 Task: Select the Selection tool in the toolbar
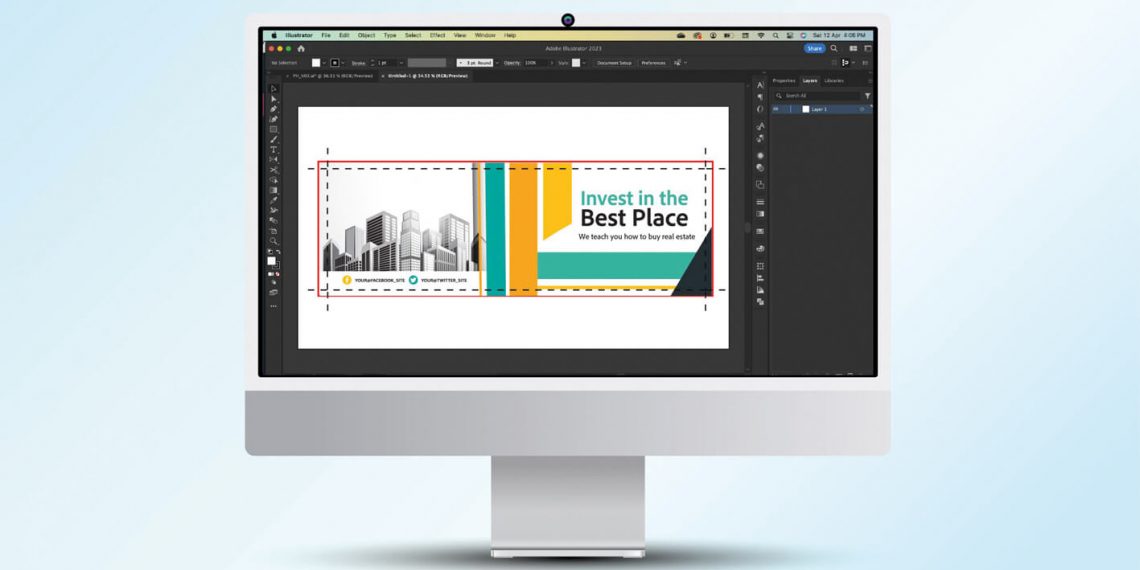tap(273, 89)
